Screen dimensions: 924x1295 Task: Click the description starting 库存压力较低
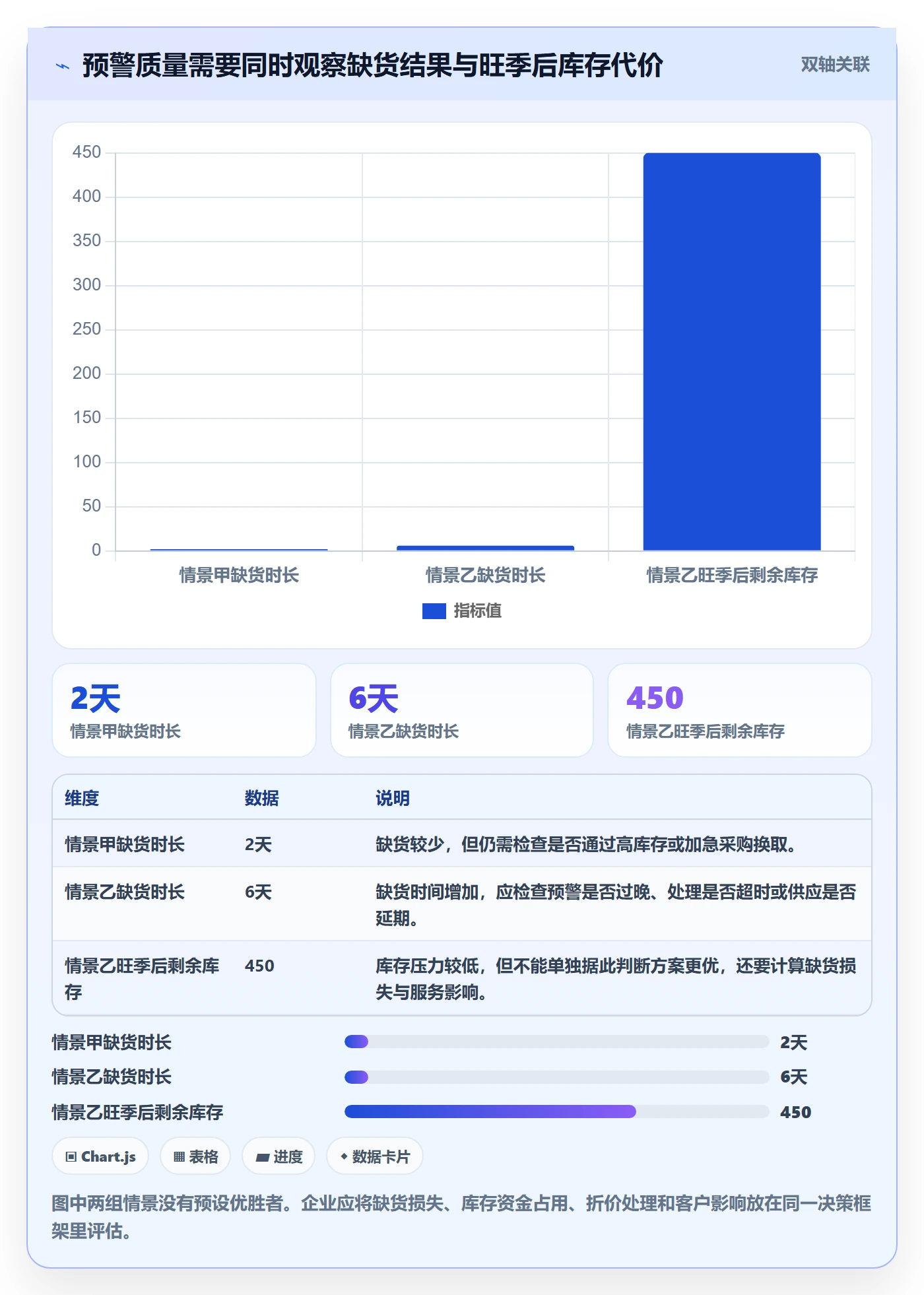(x=616, y=979)
